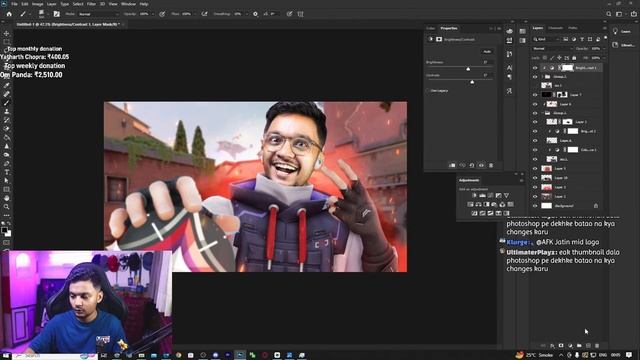Screen dimensions: 640x360
Task: Delete adjustment layer from Properties panel
Action: pyautogui.click(x=491, y=165)
